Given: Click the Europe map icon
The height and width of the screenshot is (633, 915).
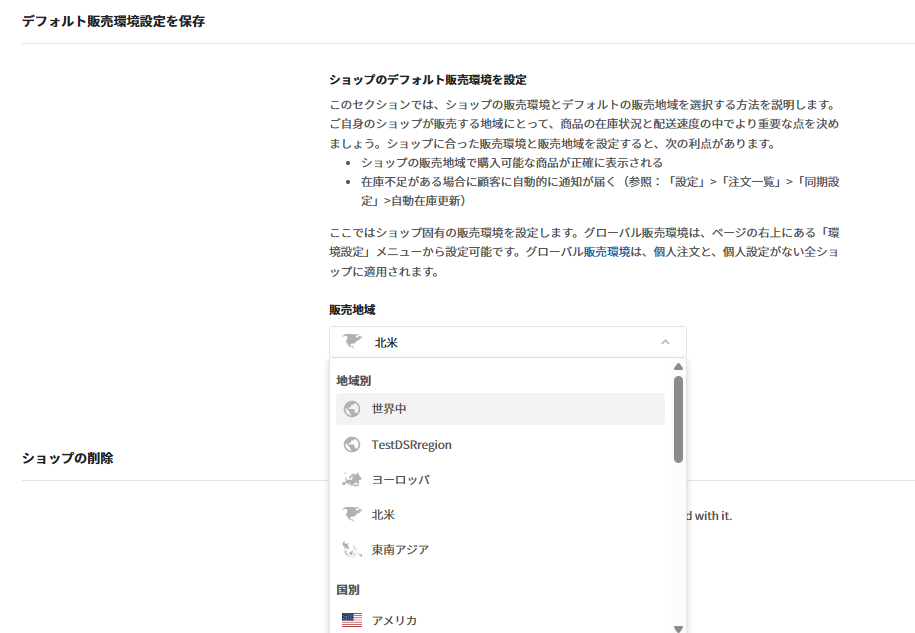Looking at the screenshot, I should [351, 480].
